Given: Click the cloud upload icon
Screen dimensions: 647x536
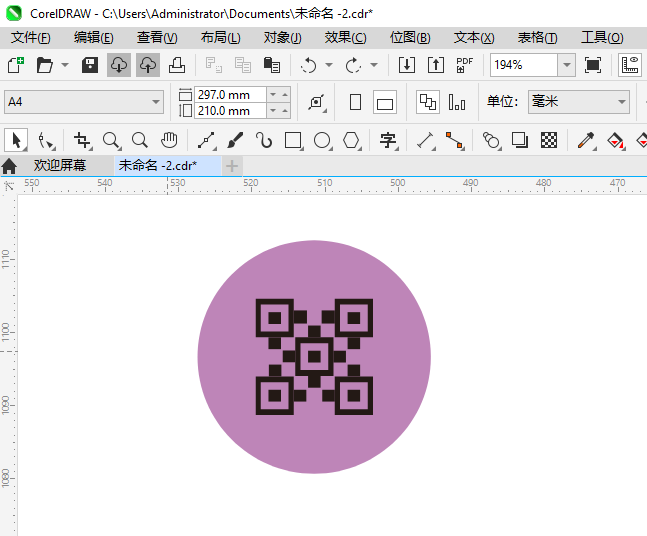Looking at the screenshot, I should tap(148, 65).
